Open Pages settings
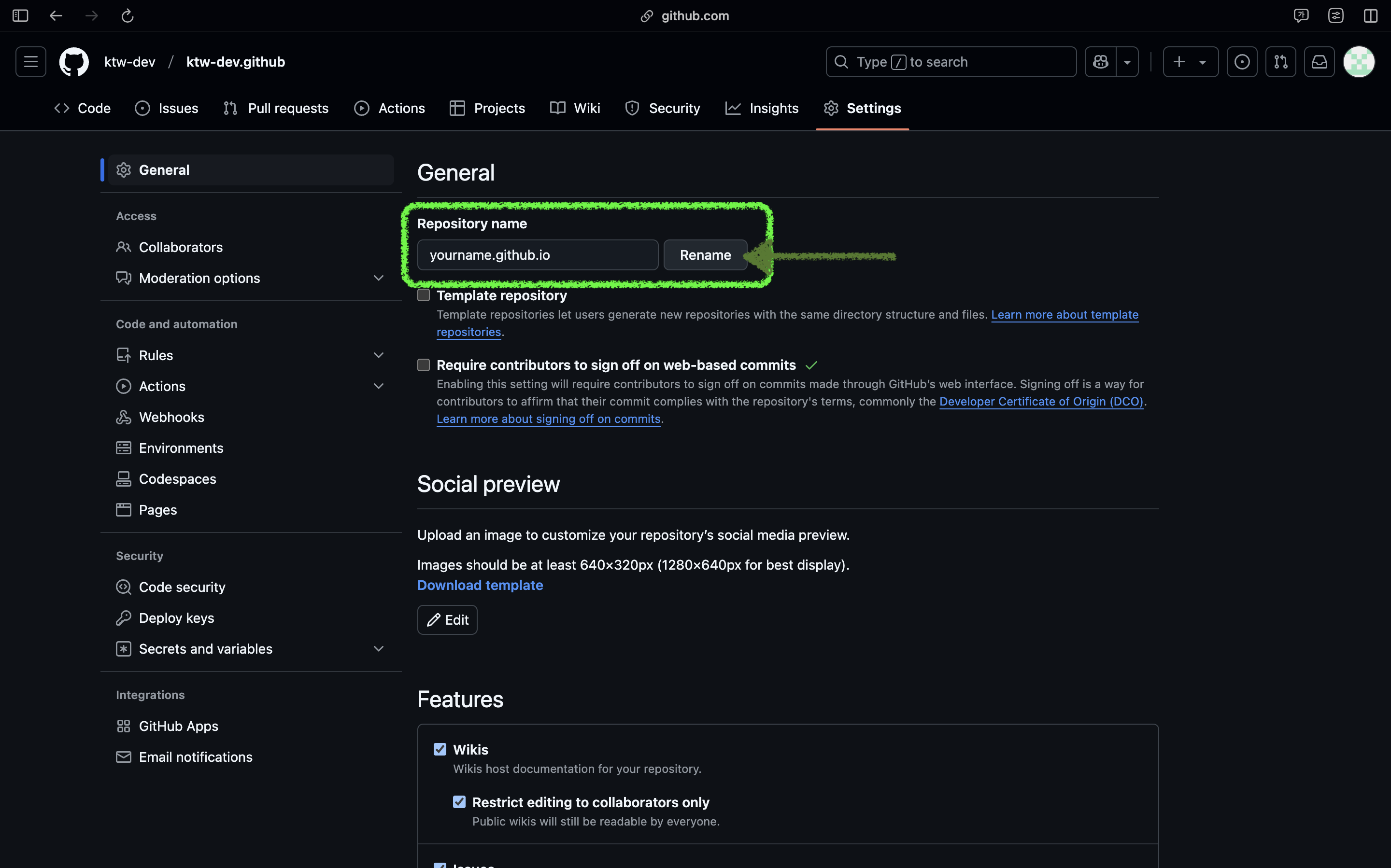 [251, 510]
